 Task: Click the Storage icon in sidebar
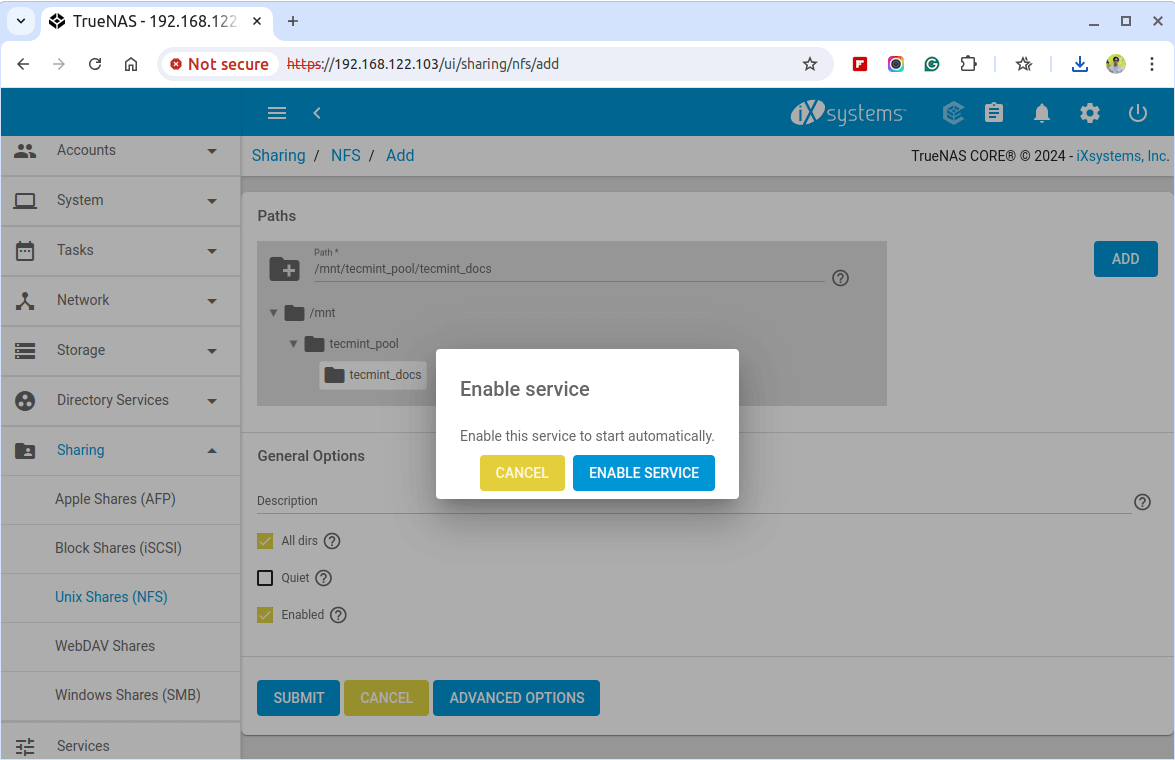point(25,350)
